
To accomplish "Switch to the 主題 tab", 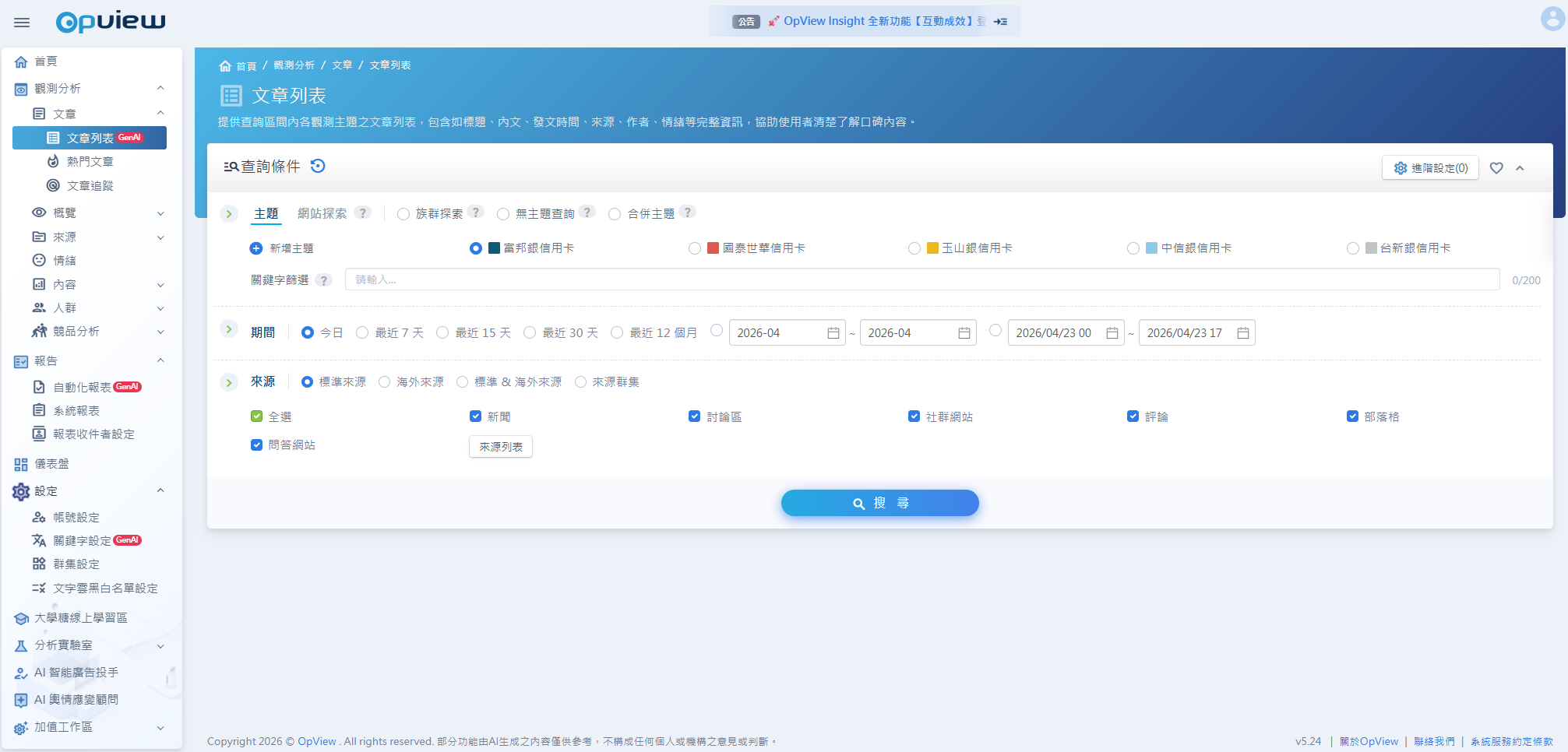I will point(266,213).
